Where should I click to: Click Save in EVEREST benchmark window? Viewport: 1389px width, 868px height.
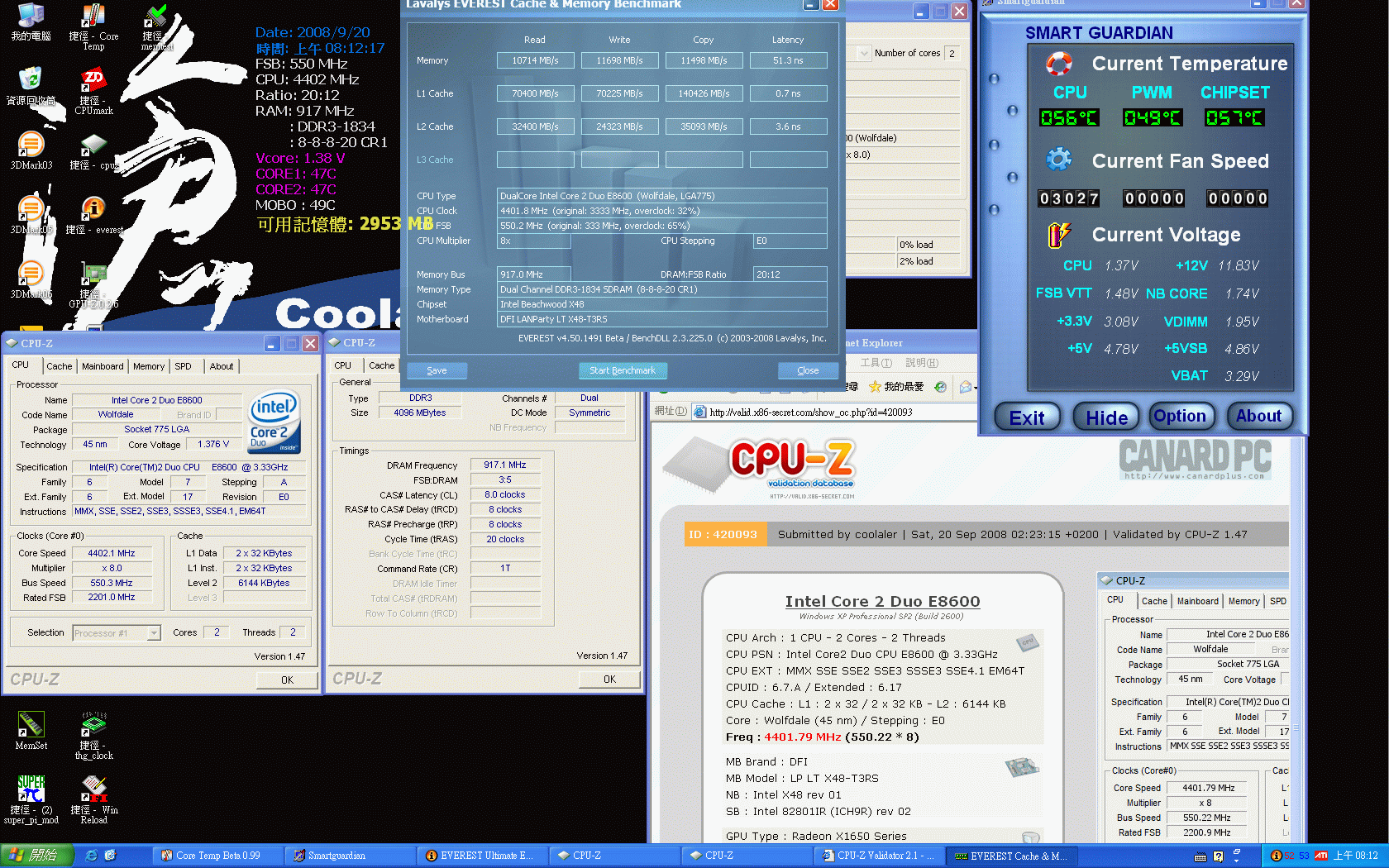tap(437, 370)
